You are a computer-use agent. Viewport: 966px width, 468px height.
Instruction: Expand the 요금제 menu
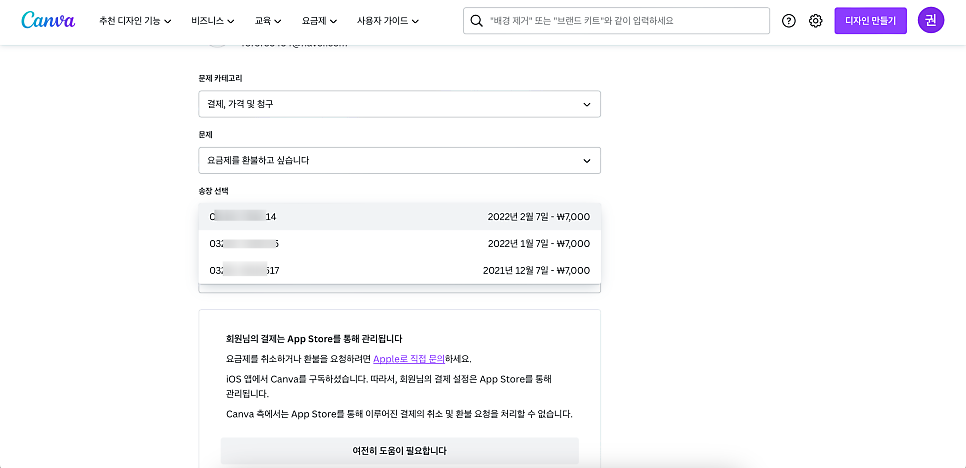320,21
